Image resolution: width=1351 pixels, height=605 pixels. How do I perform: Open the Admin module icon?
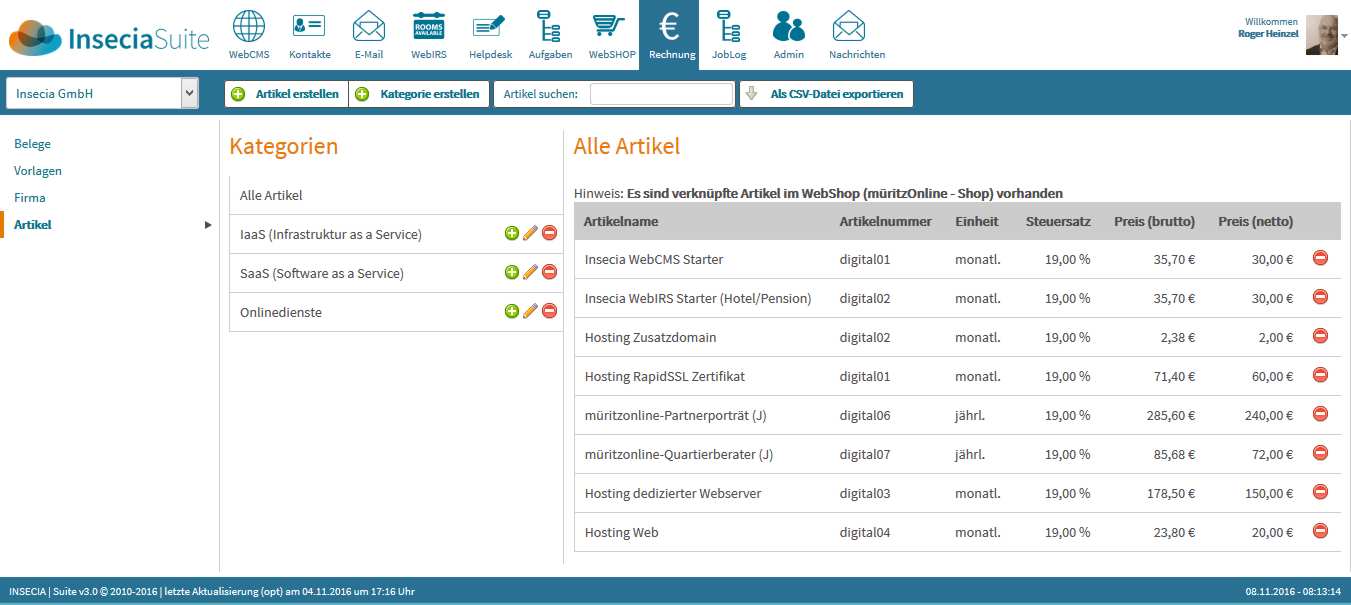click(788, 27)
